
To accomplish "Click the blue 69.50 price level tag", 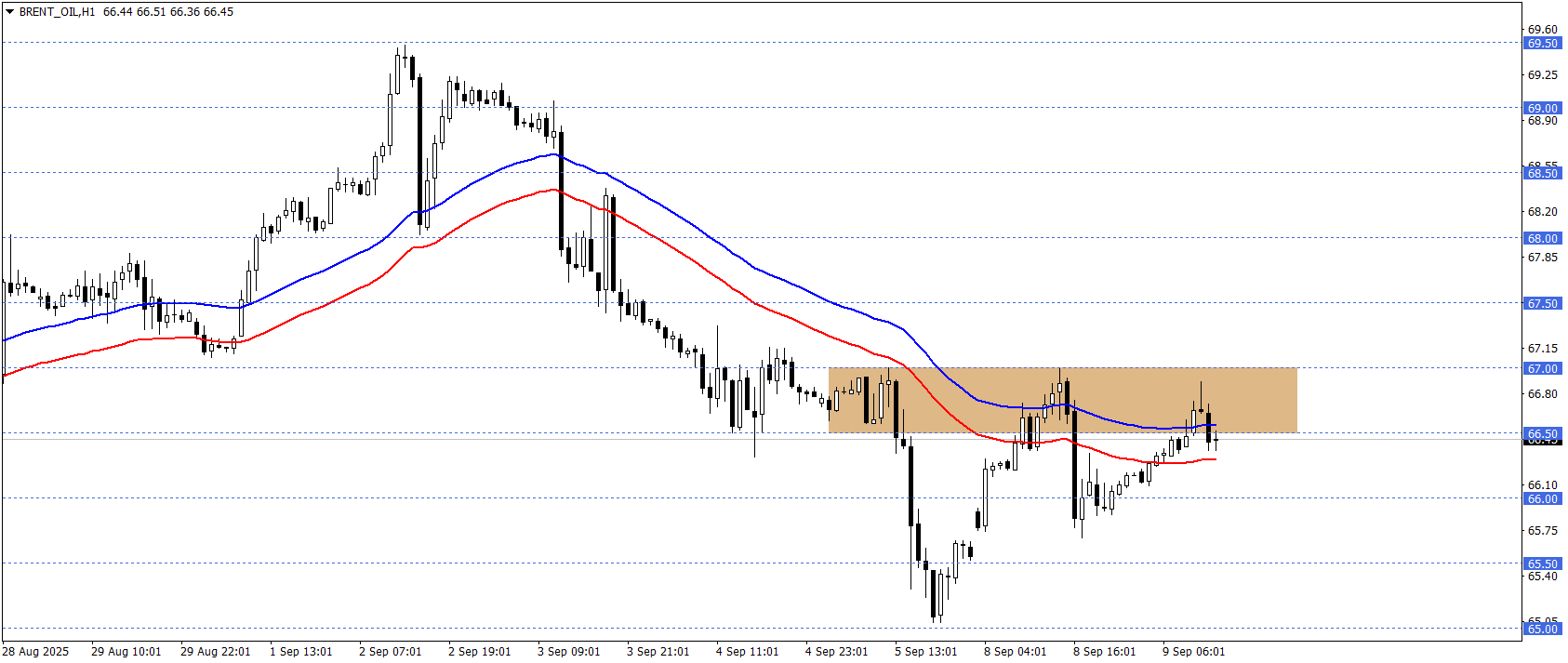I will [1542, 44].
